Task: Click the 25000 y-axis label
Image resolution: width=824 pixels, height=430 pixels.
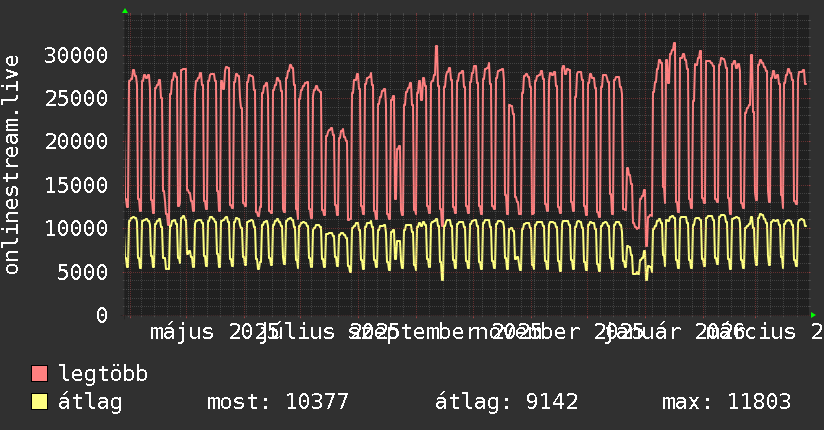Action: coord(76,98)
